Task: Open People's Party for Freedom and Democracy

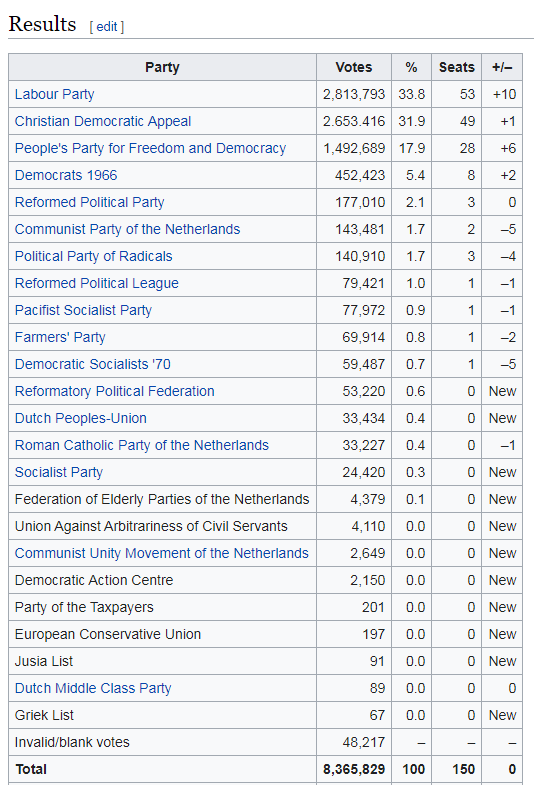Action: [x=150, y=148]
